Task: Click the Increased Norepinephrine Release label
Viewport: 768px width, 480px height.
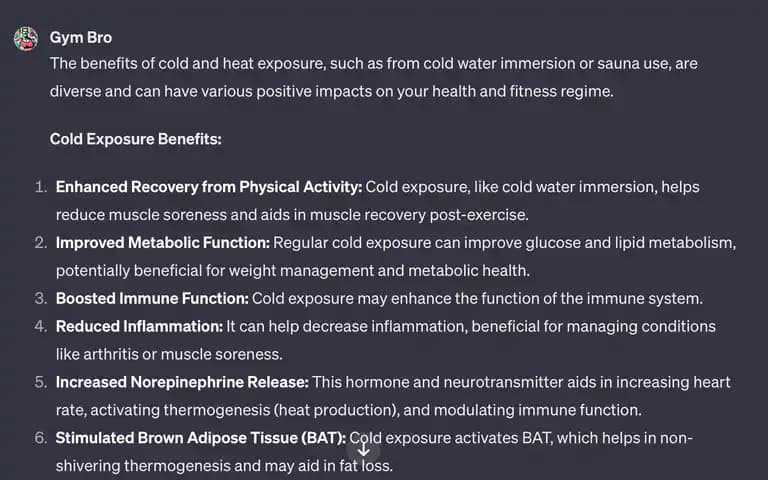Action: pyautogui.click(x=182, y=383)
